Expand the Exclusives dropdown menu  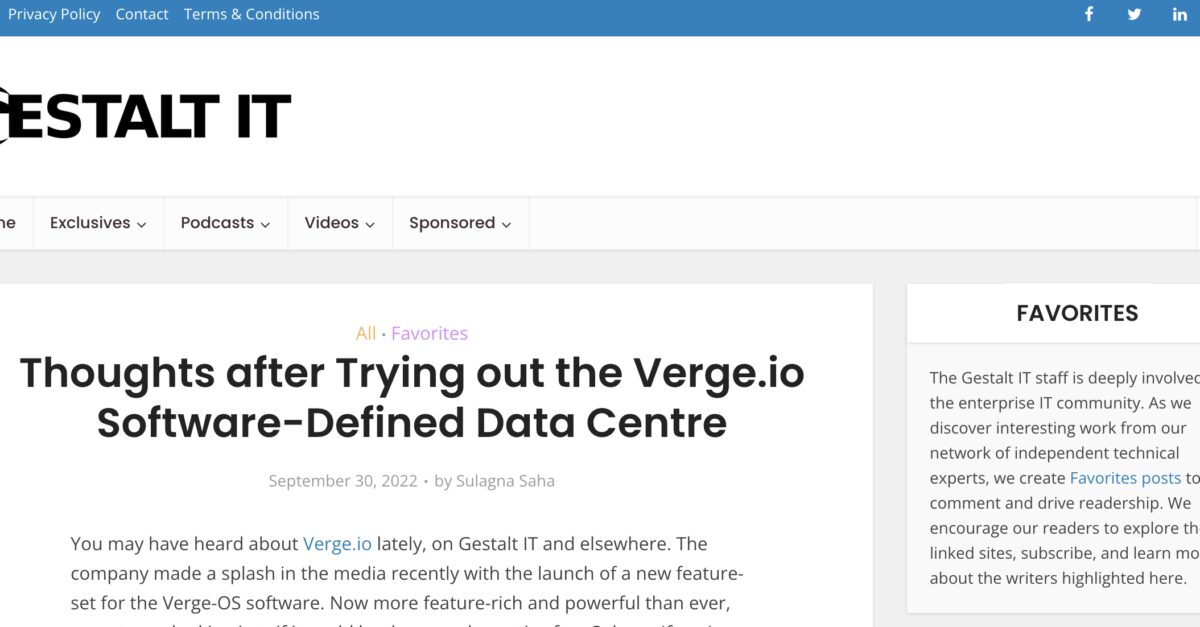(90, 223)
